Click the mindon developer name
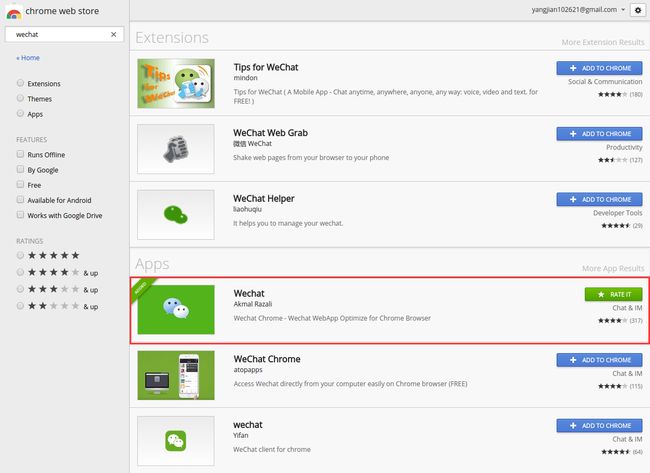 click(x=245, y=78)
